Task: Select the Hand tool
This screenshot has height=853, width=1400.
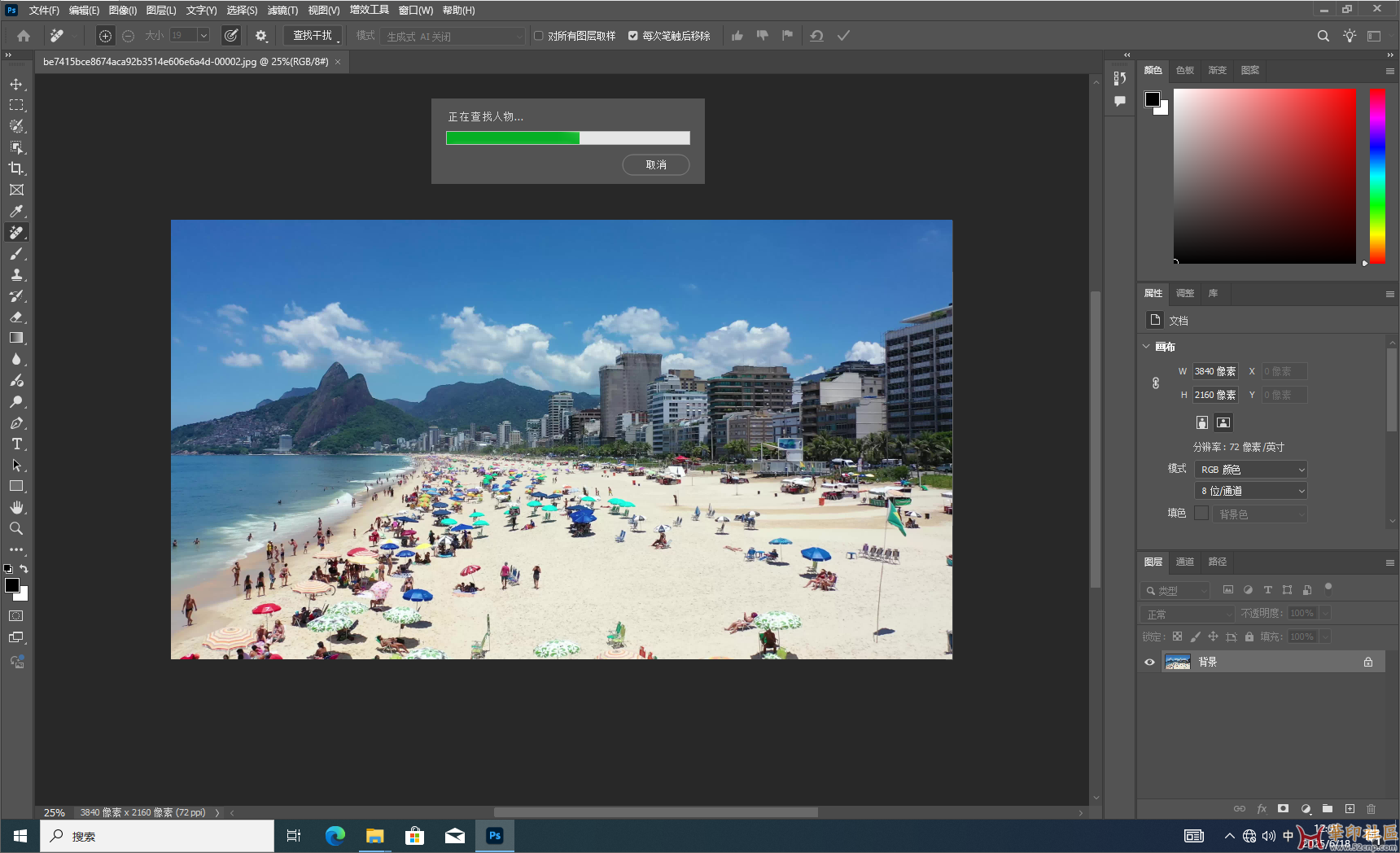Action: pos(16,507)
